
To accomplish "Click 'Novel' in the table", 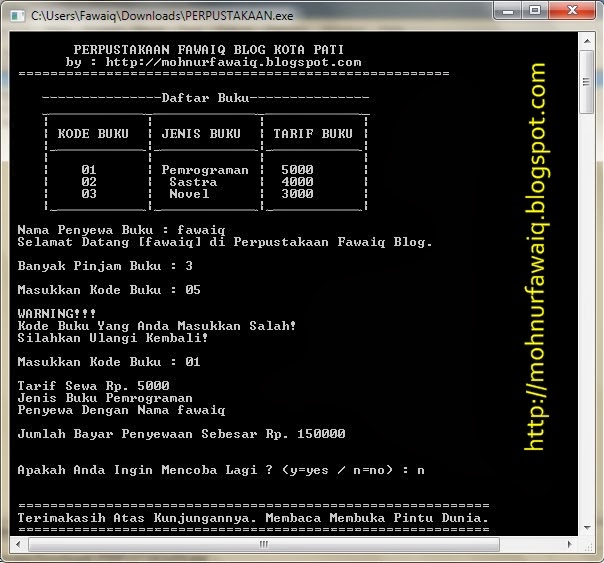I will [x=189, y=194].
